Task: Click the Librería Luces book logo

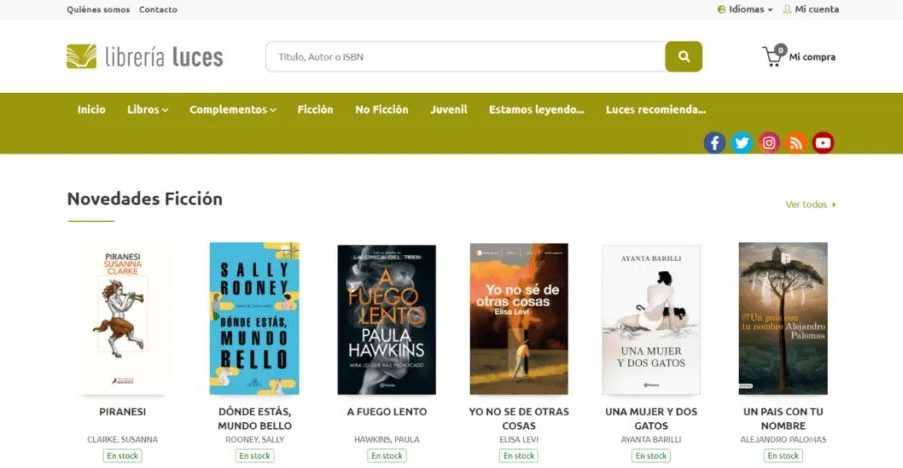Action: pos(82,56)
